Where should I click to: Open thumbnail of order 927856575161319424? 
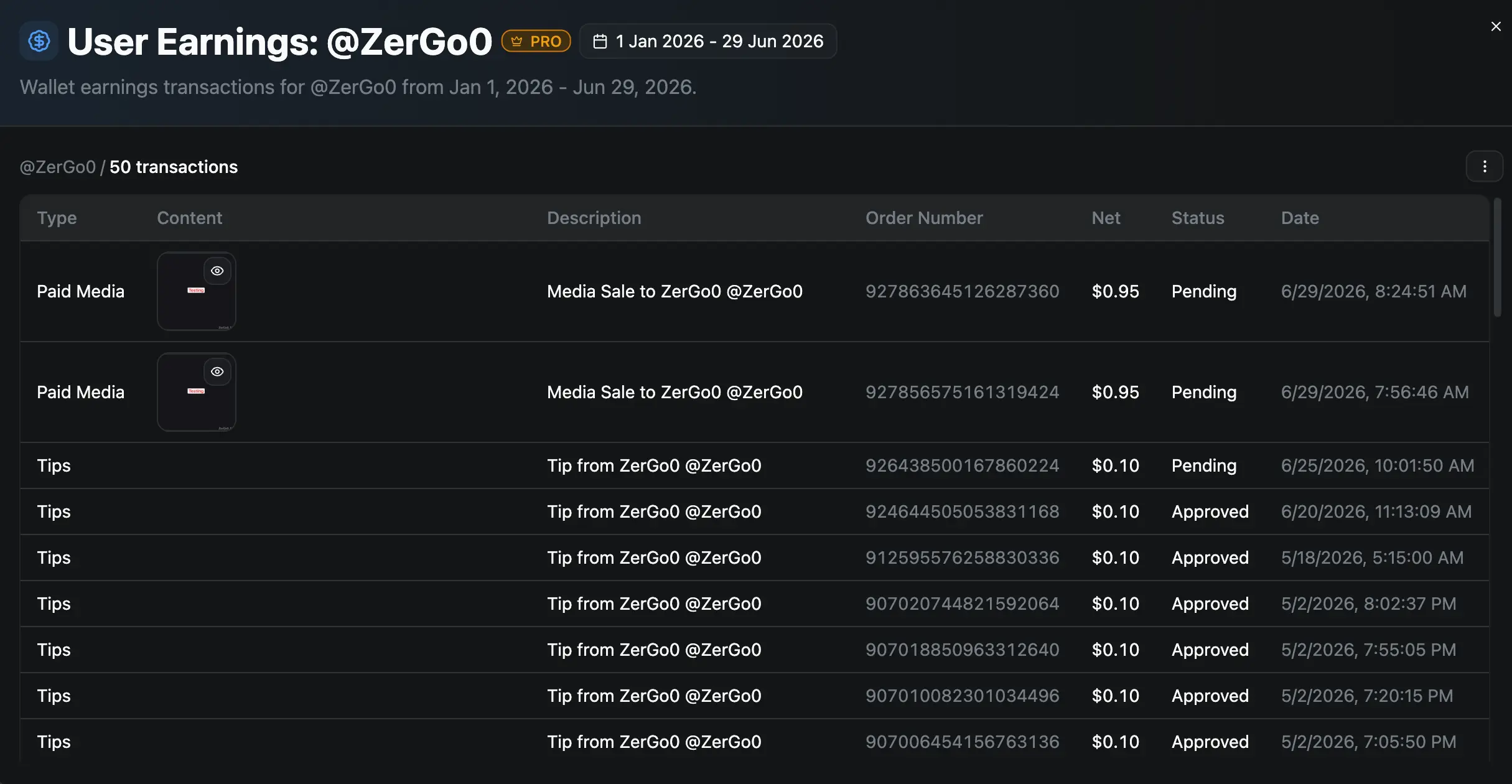197,392
